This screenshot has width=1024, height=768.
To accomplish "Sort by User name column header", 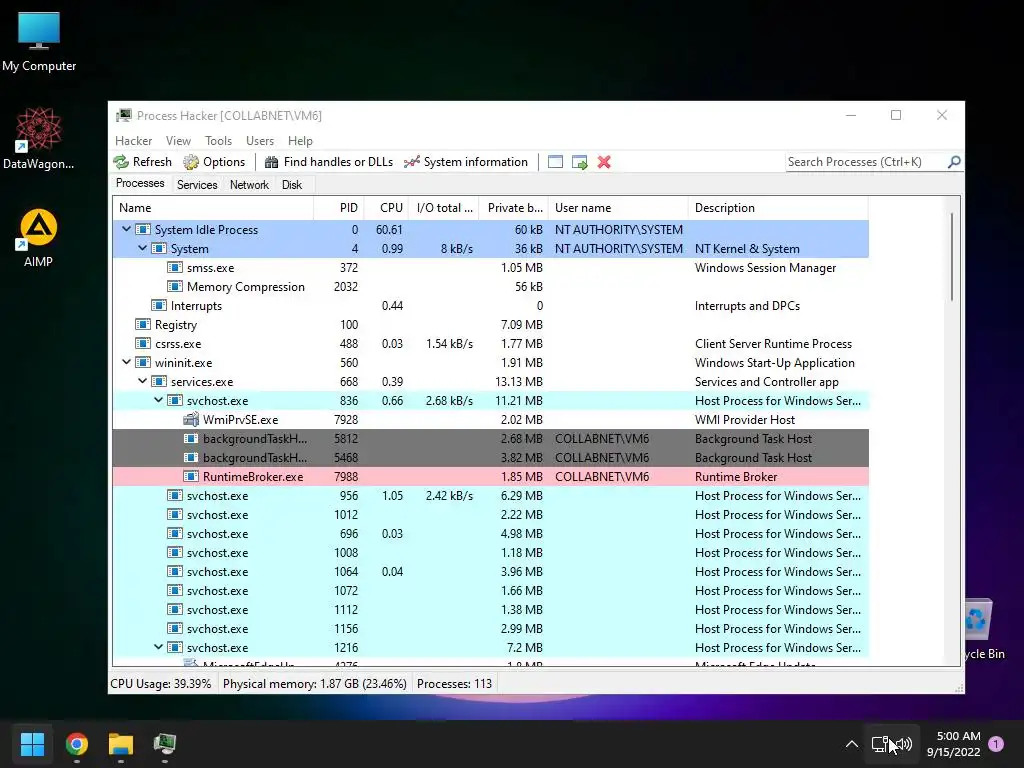I will (x=618, y=208).
